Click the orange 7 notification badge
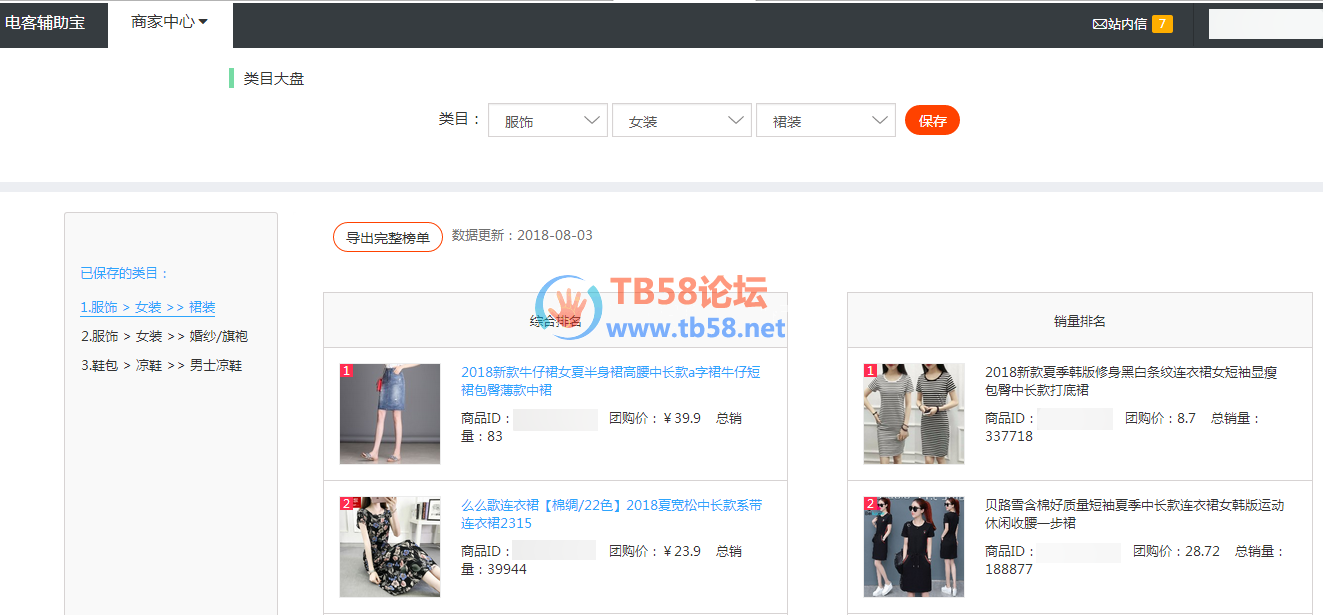 (x=1162, y=24)
